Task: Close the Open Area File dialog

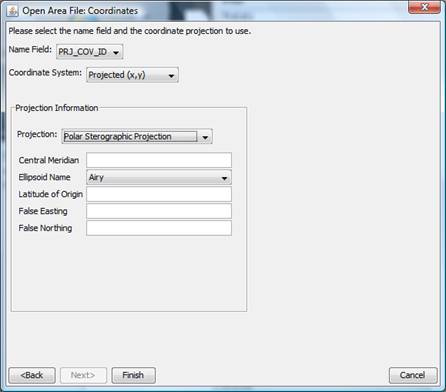Action: point(424,7)
